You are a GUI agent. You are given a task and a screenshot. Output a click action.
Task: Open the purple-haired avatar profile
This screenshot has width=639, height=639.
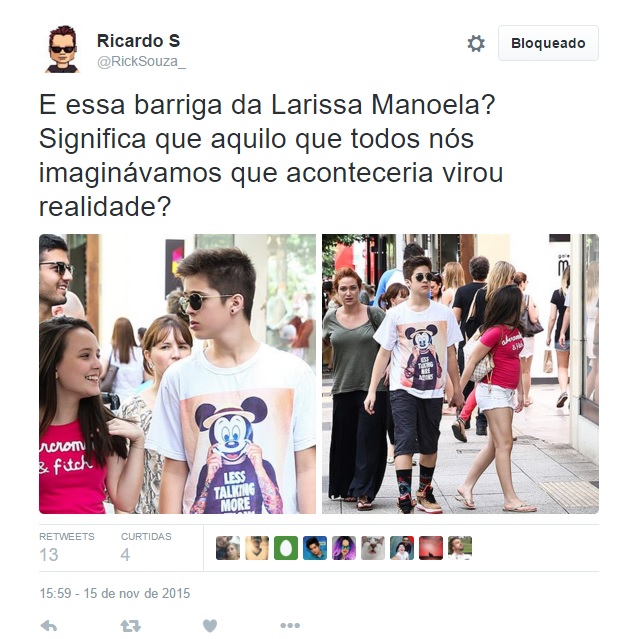344,548
